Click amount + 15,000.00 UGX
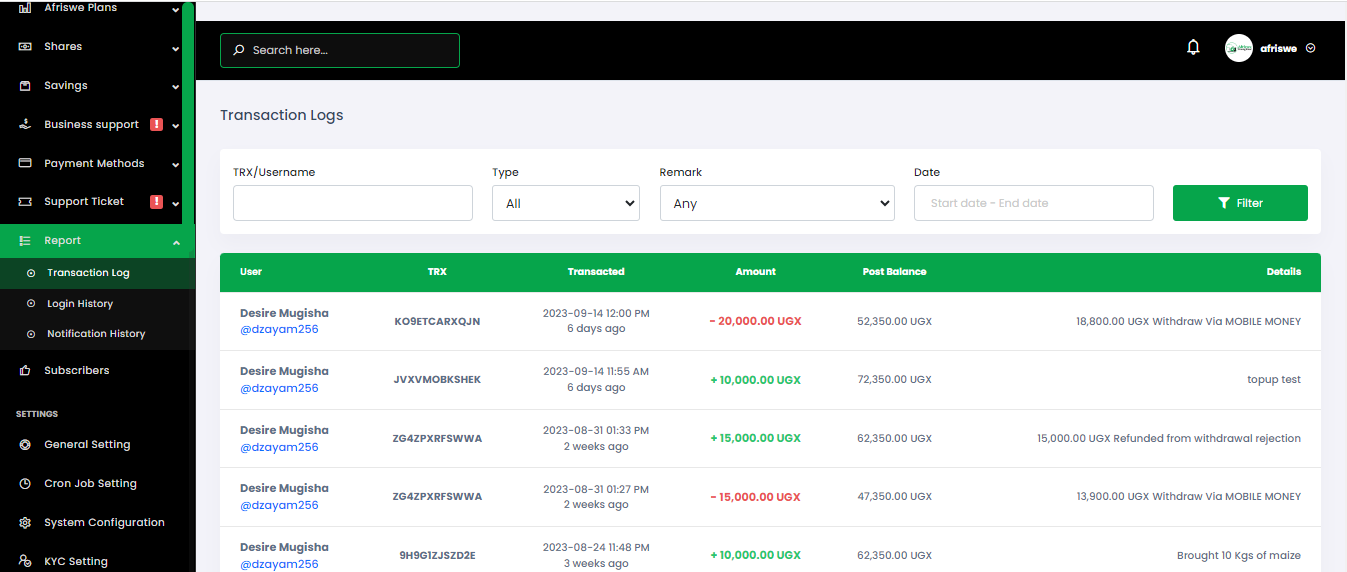This screenshot has width=1347, height=572. coord(755,438)
